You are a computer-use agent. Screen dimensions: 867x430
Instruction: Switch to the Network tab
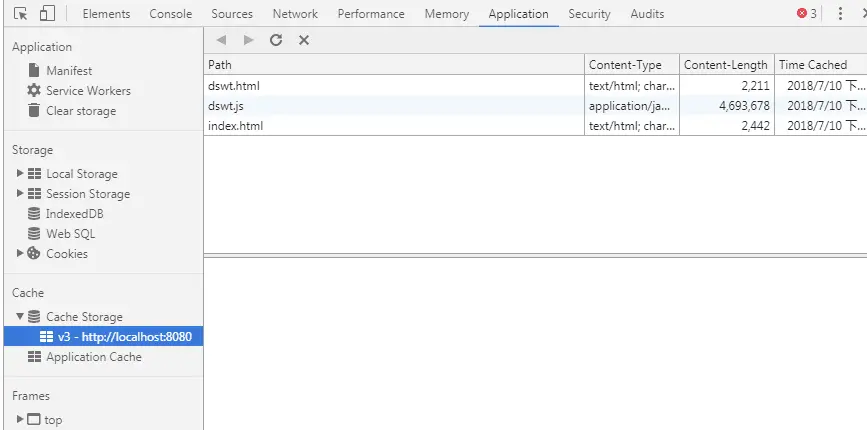pos(295,14)
